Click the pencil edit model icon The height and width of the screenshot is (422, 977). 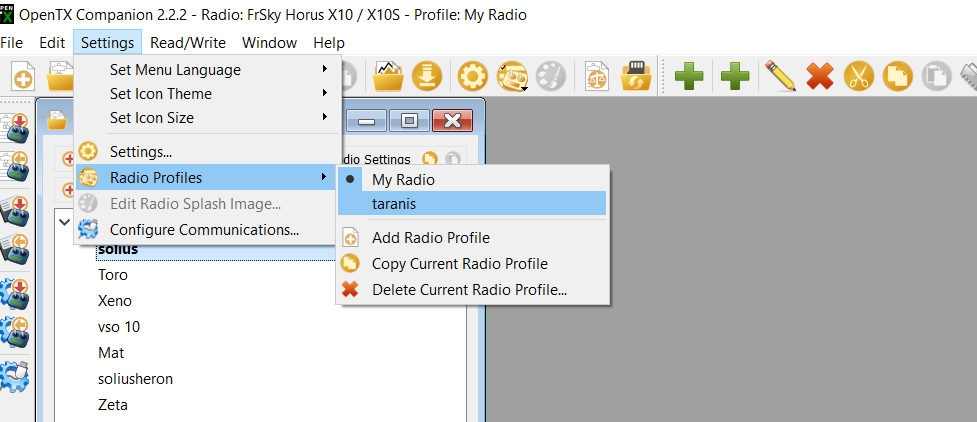pos(779,76)
